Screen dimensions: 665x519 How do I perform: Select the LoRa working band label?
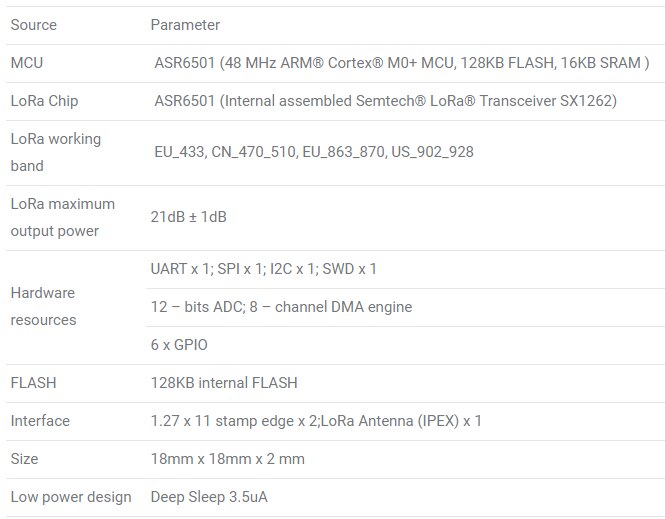click(x=56, y=152)
